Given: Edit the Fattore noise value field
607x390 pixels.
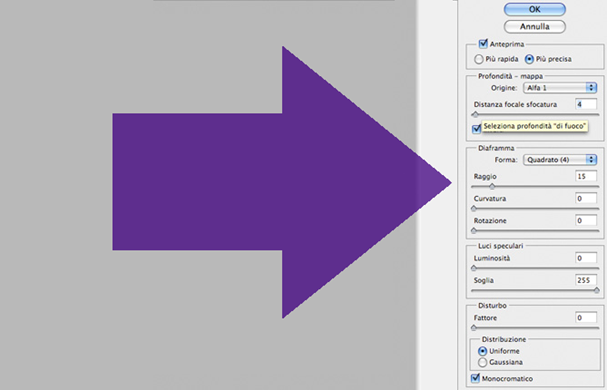Looking at the screenshot, I should [x=586, y=318].
